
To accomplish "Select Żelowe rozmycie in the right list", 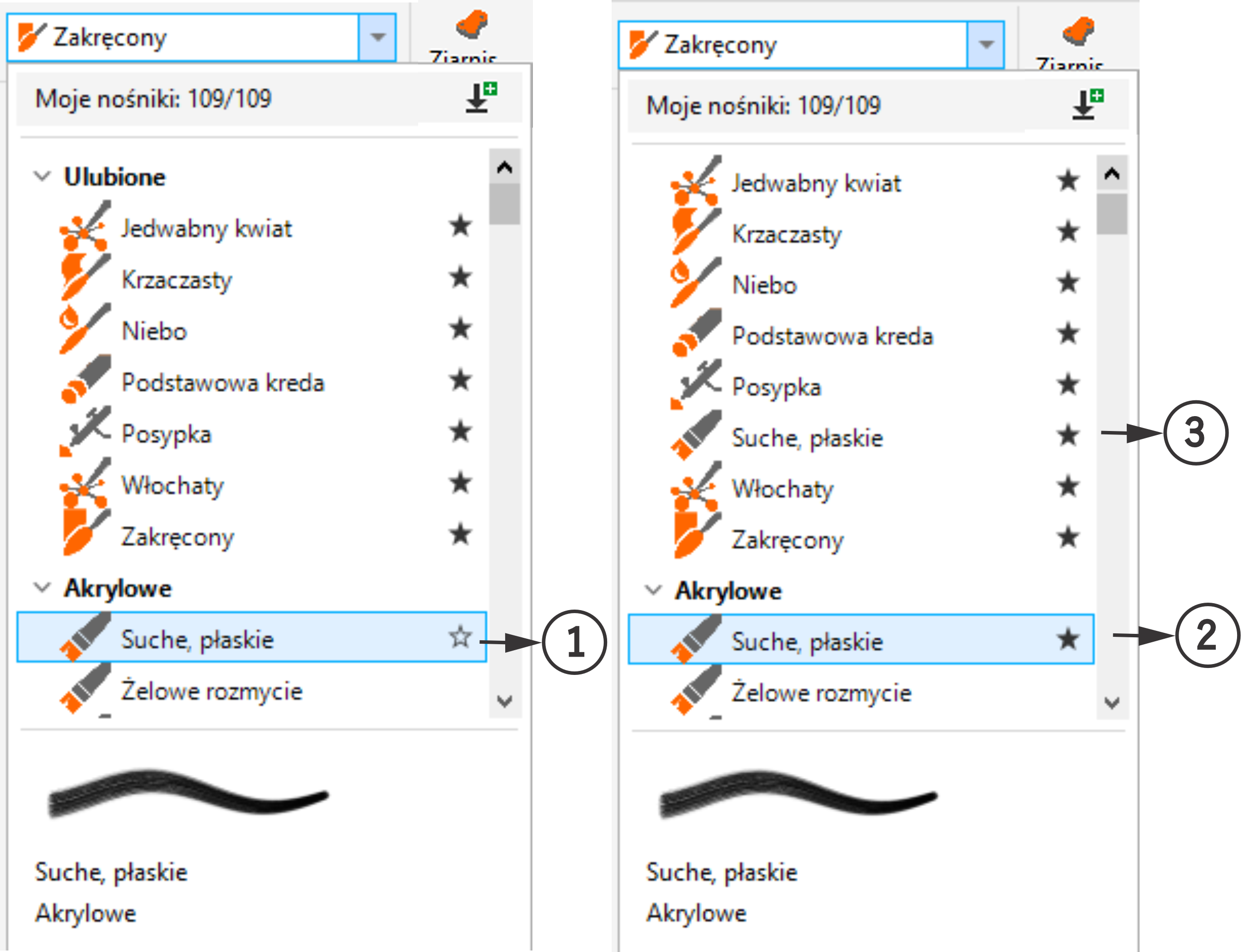I will click(821, 692).
